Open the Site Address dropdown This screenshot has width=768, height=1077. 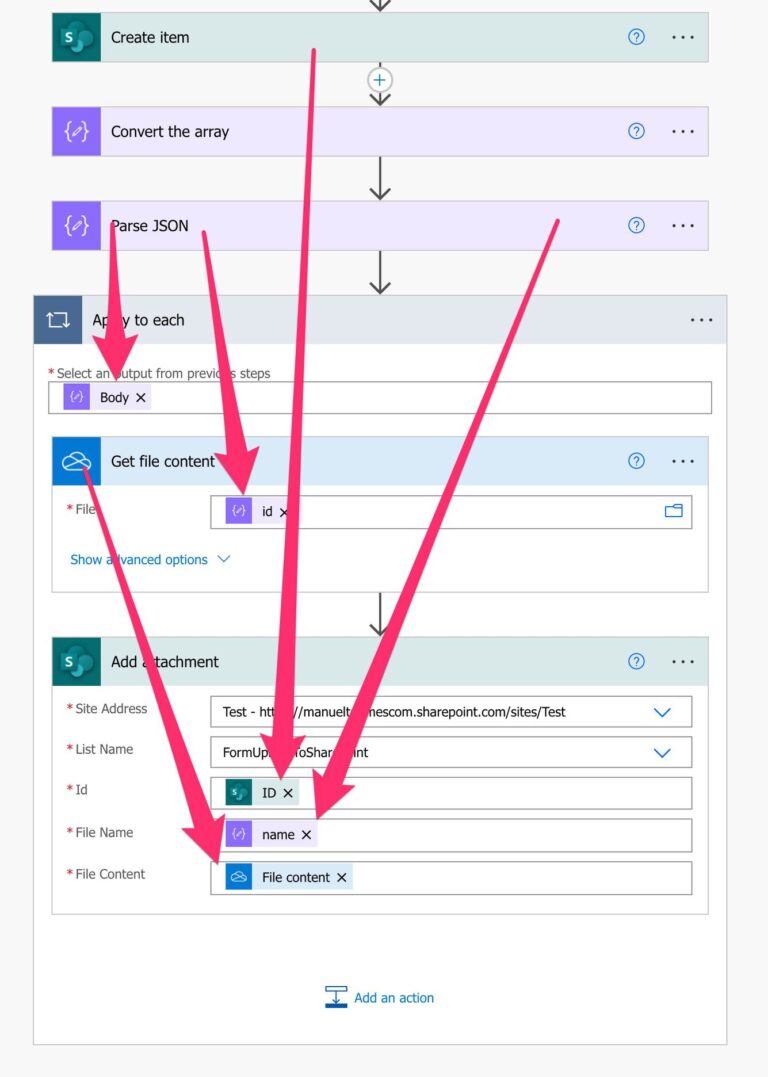pos(662,711)
